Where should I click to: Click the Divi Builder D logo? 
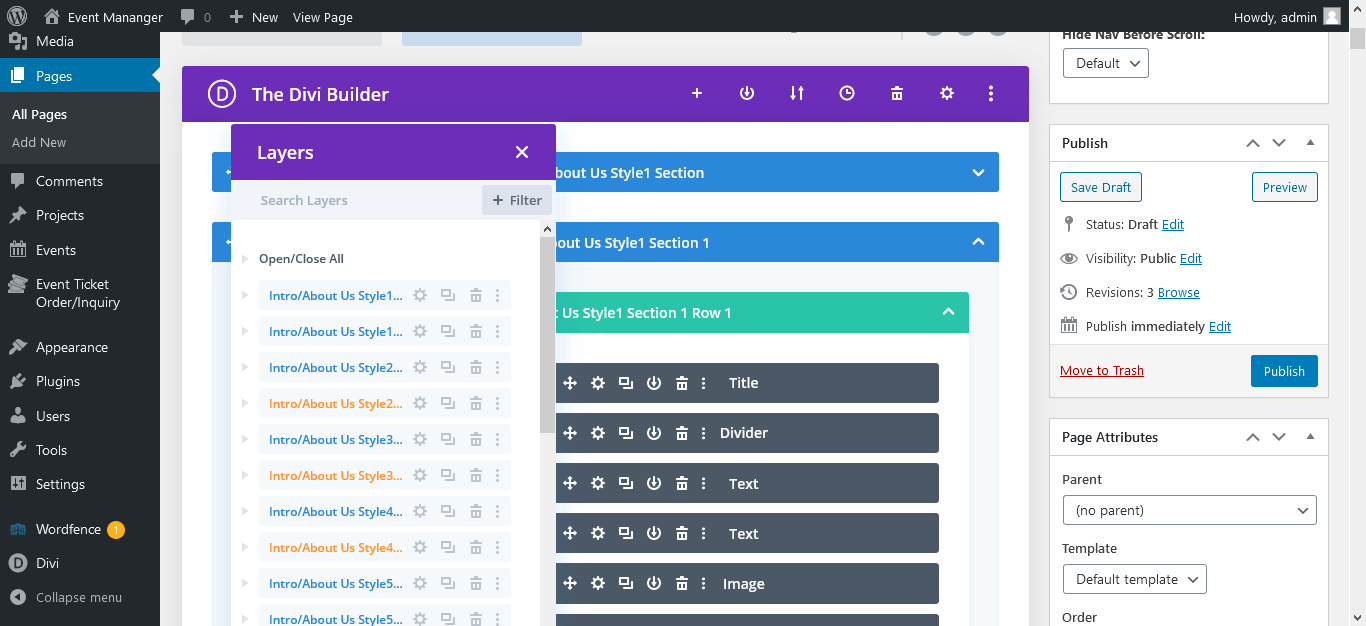tap(221, 94)
